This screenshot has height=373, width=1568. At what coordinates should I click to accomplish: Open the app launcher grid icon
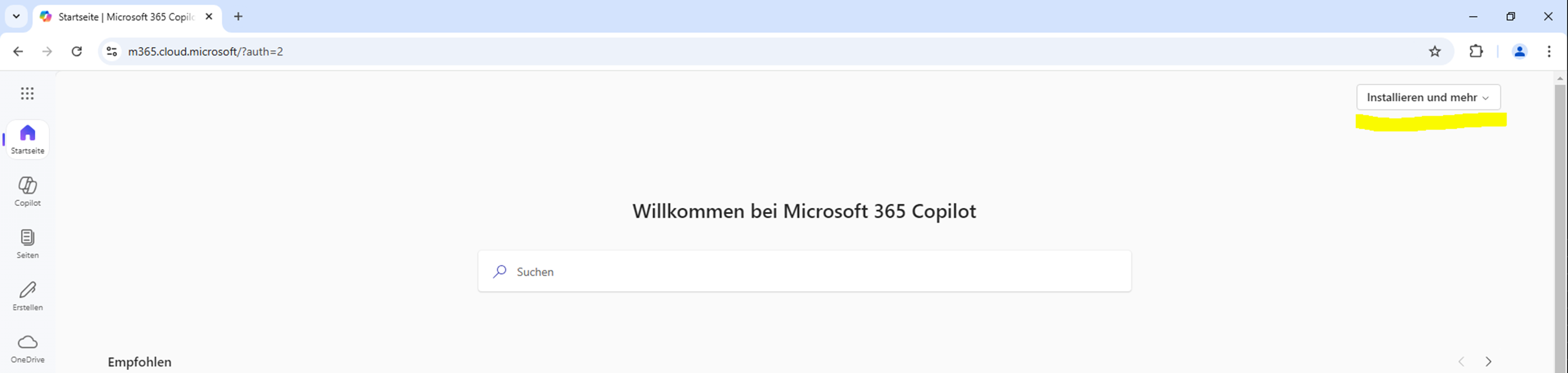coord(27,93)
